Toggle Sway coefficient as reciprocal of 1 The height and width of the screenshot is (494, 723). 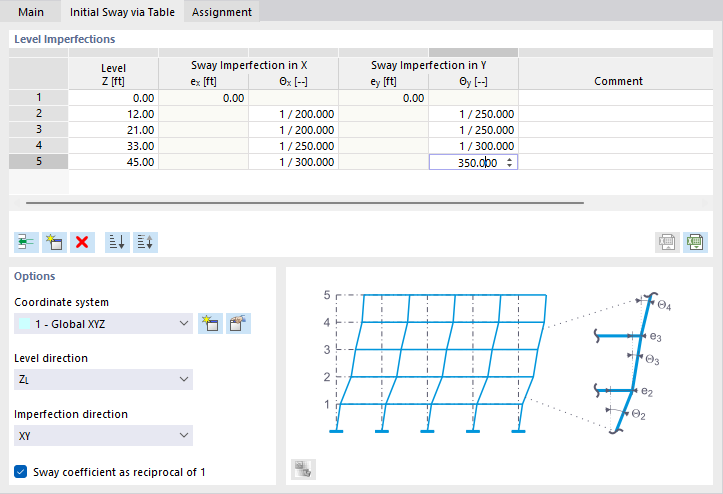tap(21, 472)
